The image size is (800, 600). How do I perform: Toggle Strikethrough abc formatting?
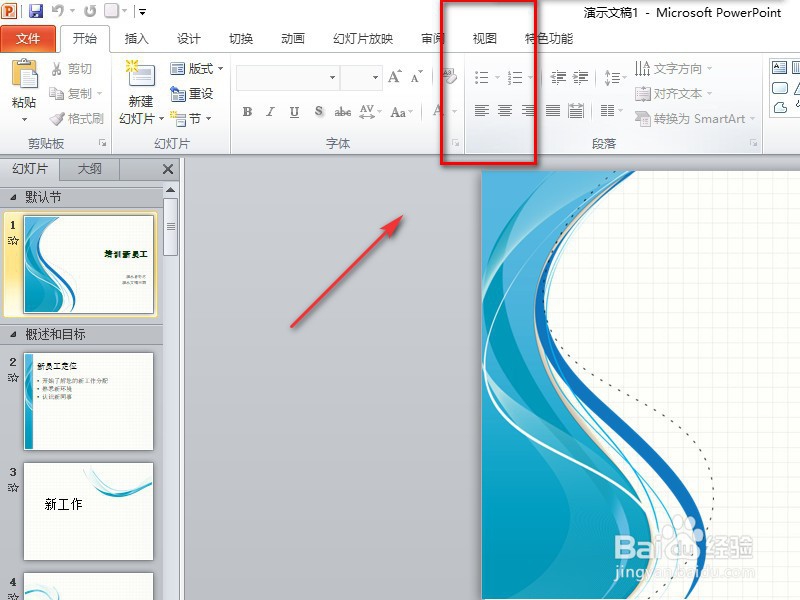pyautogui.click(x=343, y=111)
